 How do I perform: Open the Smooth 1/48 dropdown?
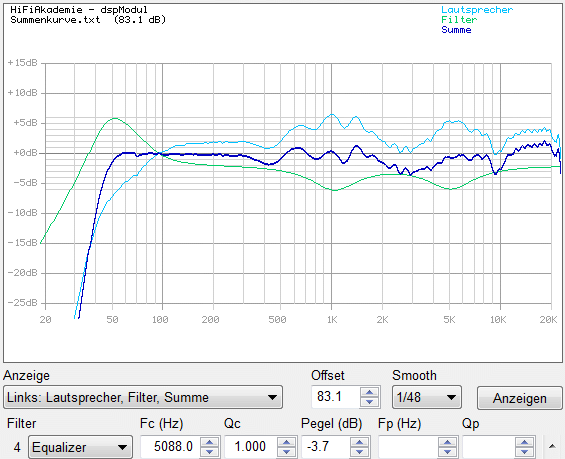point(427,397)
